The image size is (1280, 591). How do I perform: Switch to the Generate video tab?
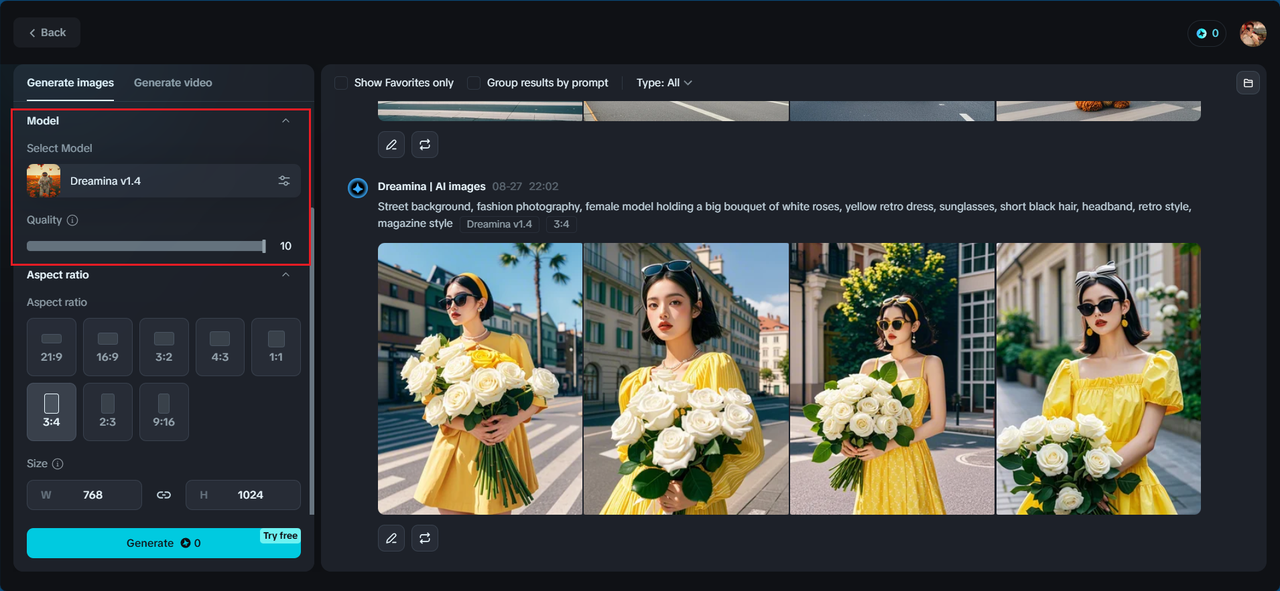click(173, 83)
